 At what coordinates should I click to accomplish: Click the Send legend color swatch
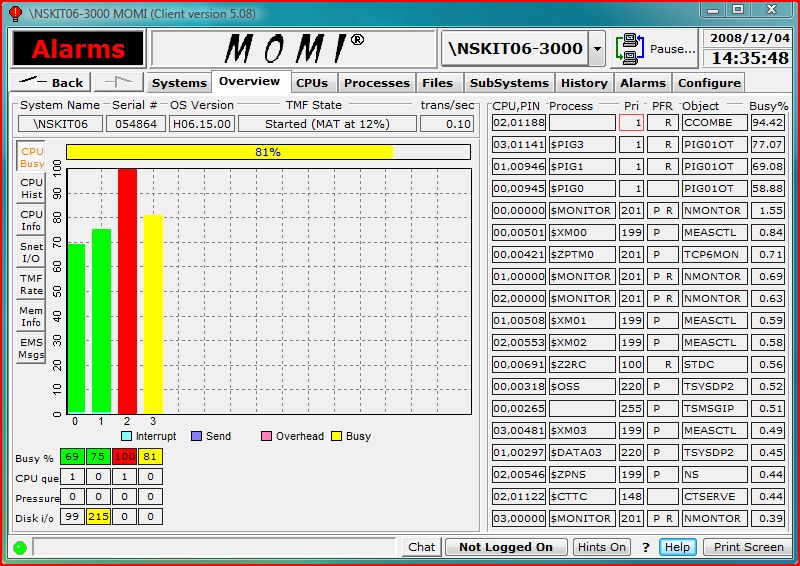[196, 436]
